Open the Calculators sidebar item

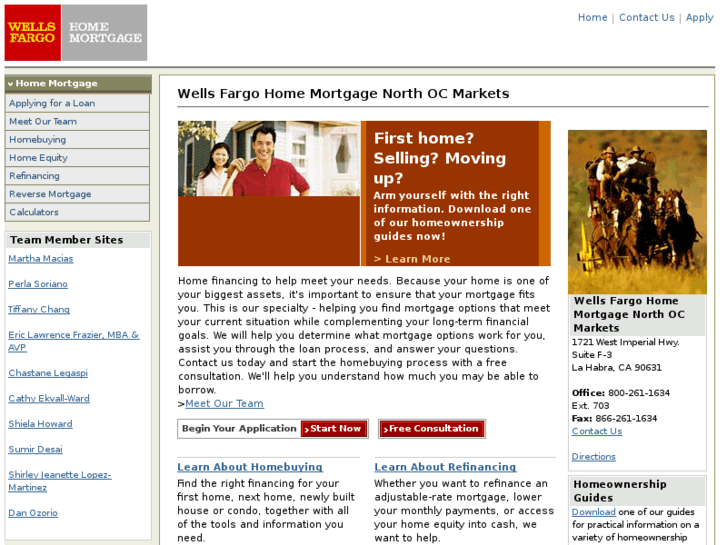(77, 212)
